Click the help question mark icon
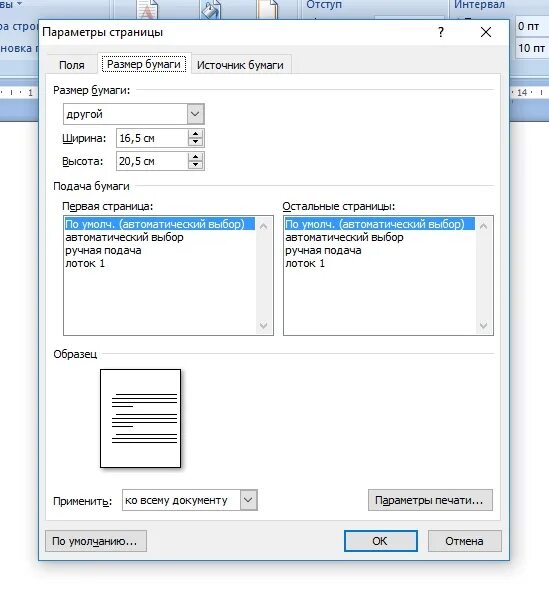 pos(441,32)
